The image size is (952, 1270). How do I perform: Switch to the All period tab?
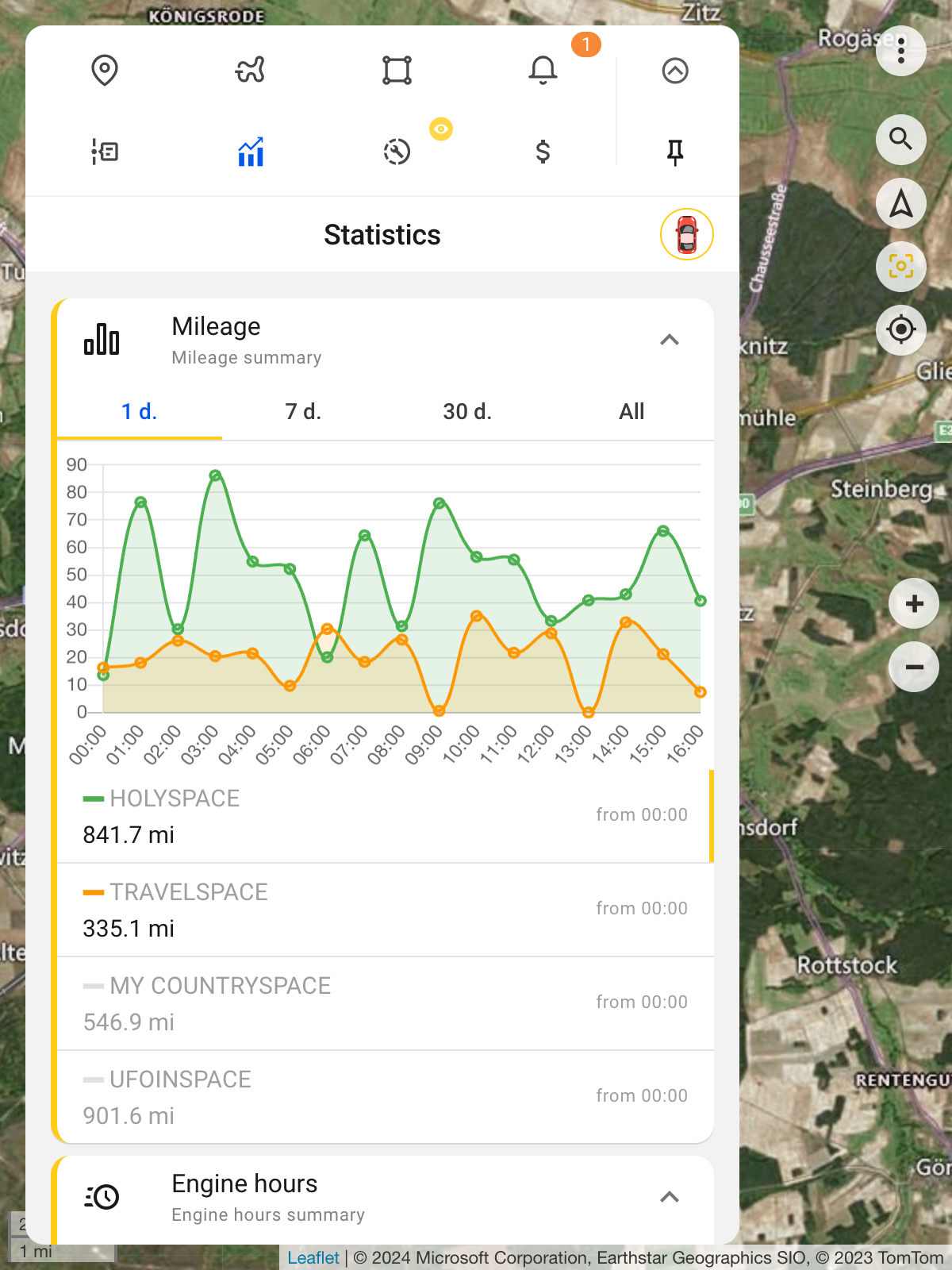(632, 412)
